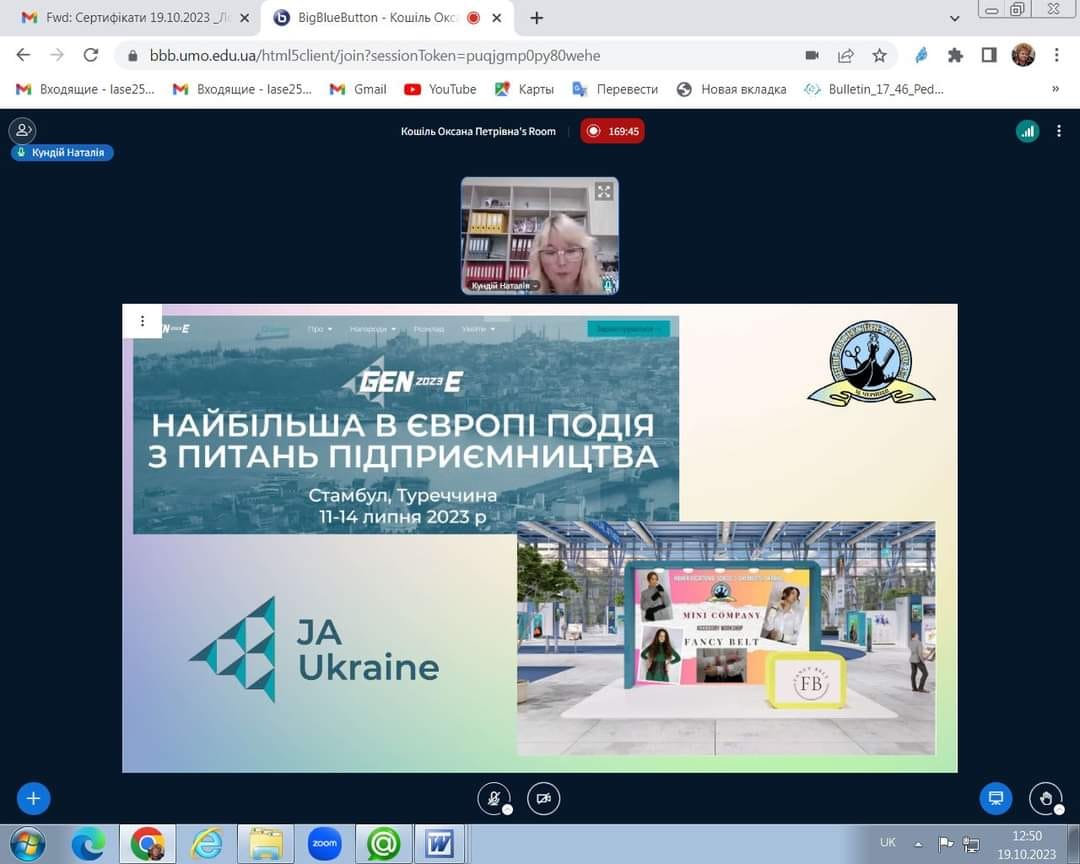Launch Microsoft Edge from taskbar
1080x864 pixels.
point(89,844)
